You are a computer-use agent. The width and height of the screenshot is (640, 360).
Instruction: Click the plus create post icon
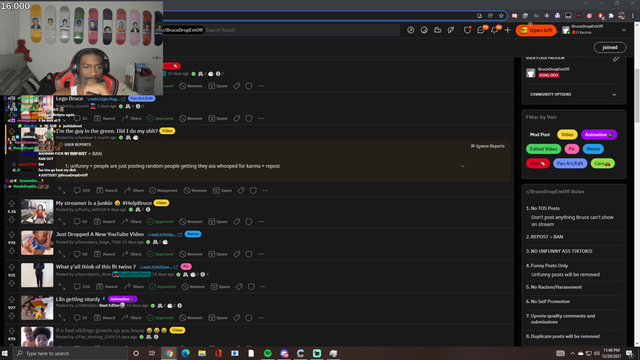pos(508,30)
